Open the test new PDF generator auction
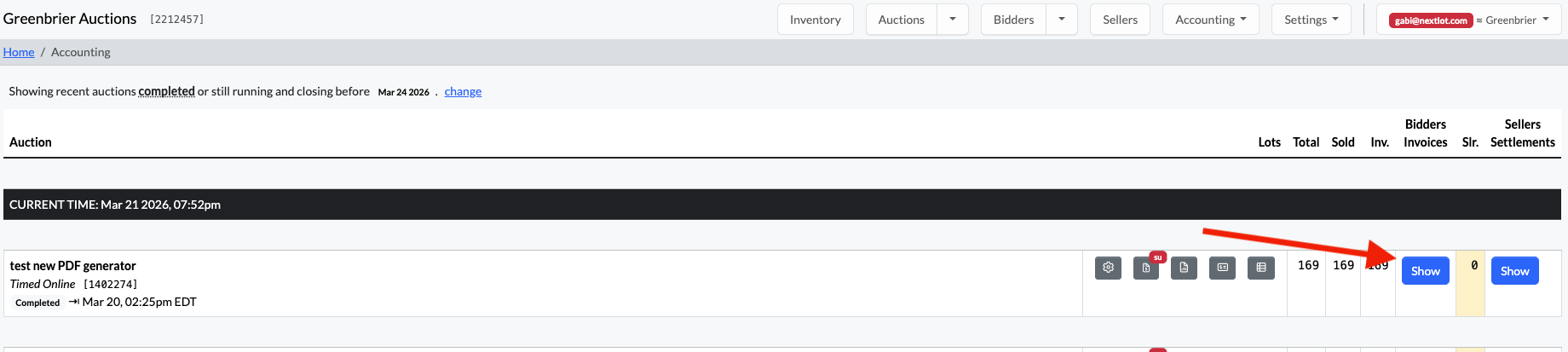The width and height of the screenshot is (1568, 352). (x=73, y=266)
